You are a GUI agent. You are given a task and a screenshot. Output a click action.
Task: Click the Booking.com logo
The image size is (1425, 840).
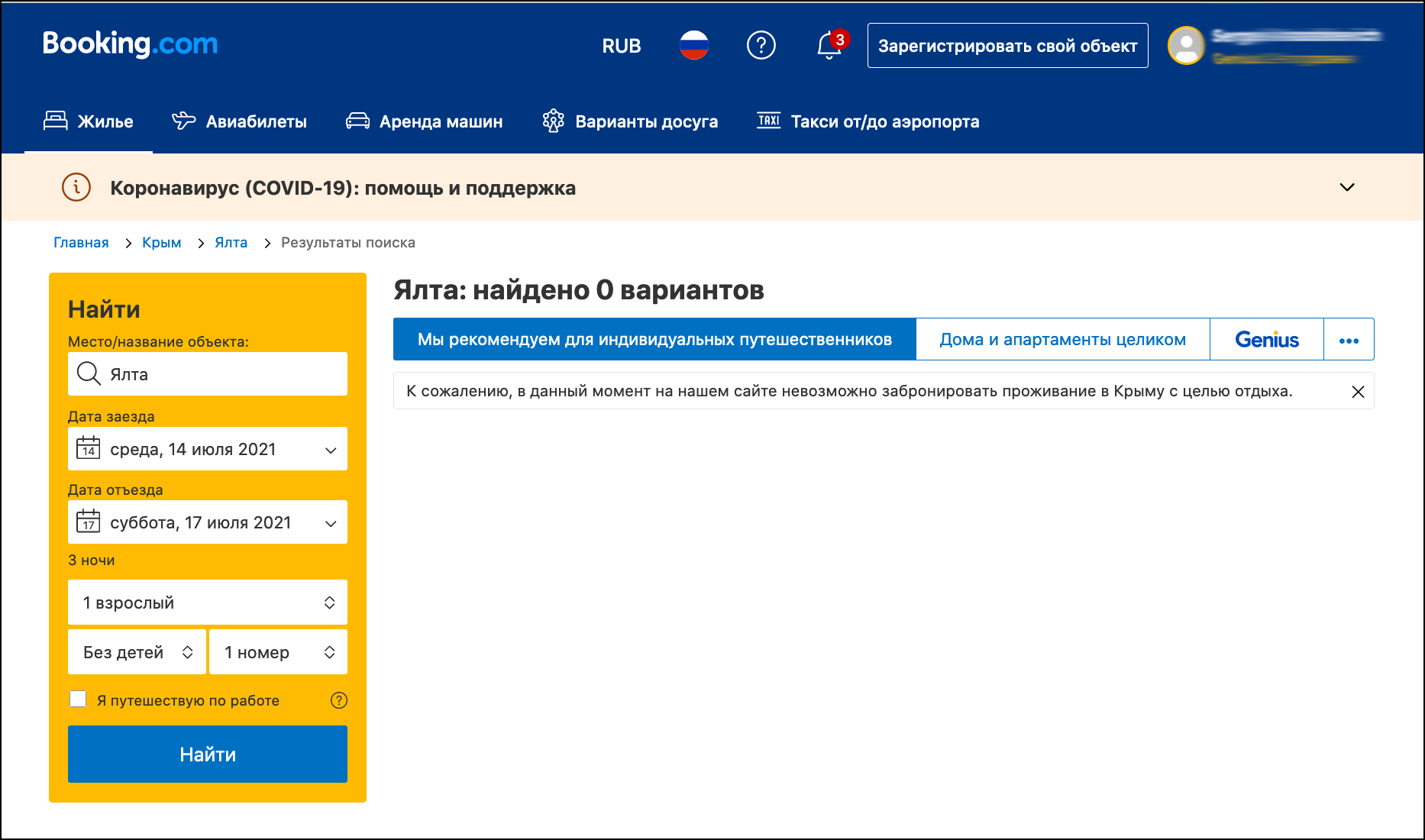pyautogui.click(x=130, y=44)
